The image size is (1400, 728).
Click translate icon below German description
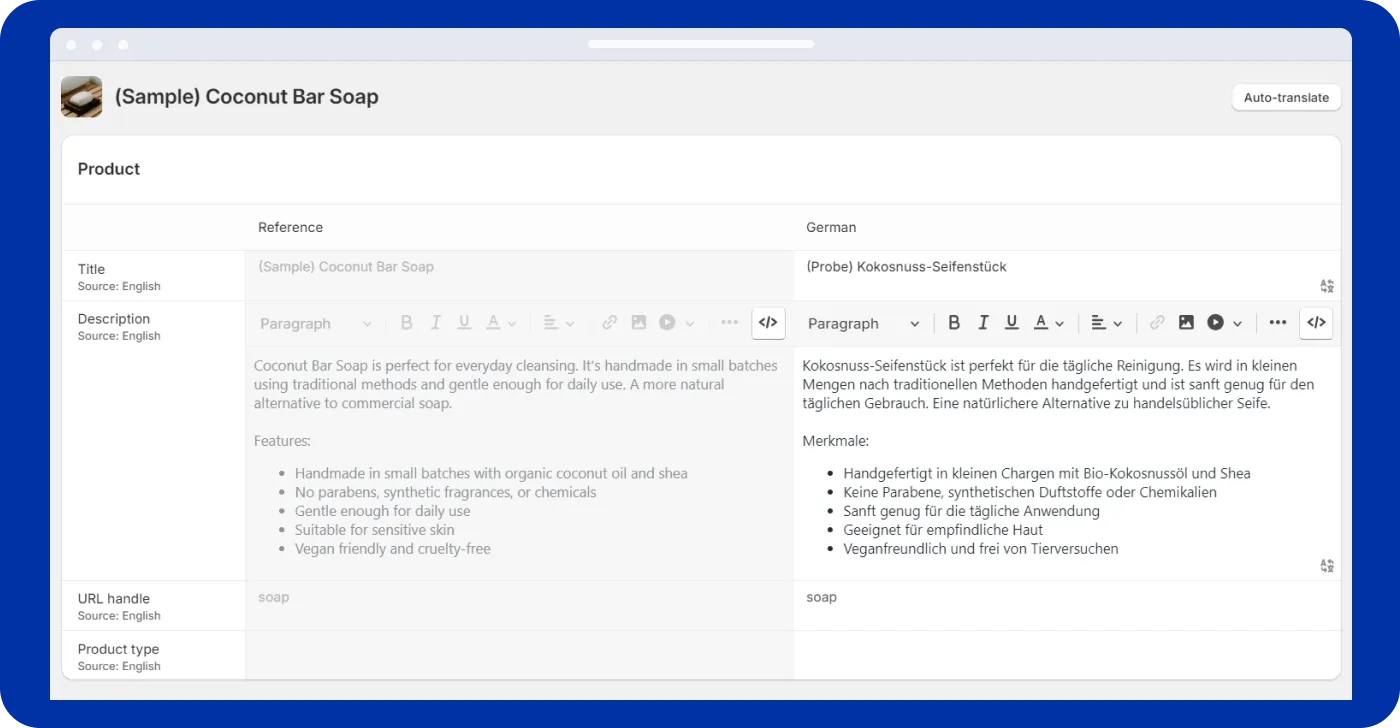pos(1327,566)
